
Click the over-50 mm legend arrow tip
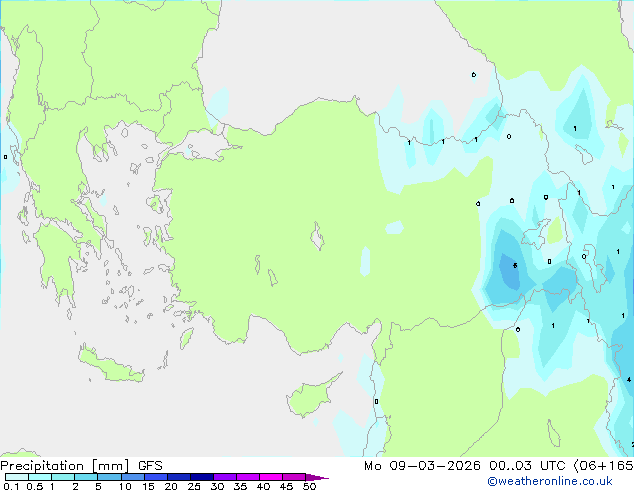tap(317, 477)
